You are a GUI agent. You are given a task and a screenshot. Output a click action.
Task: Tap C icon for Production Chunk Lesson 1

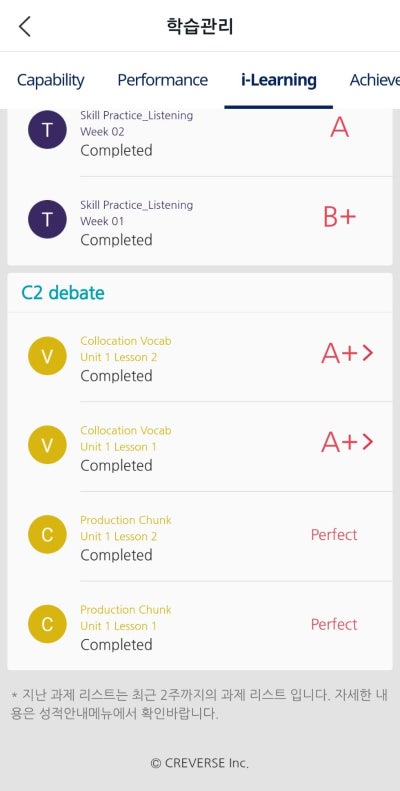pyautogui.click(x=47, y=624)
